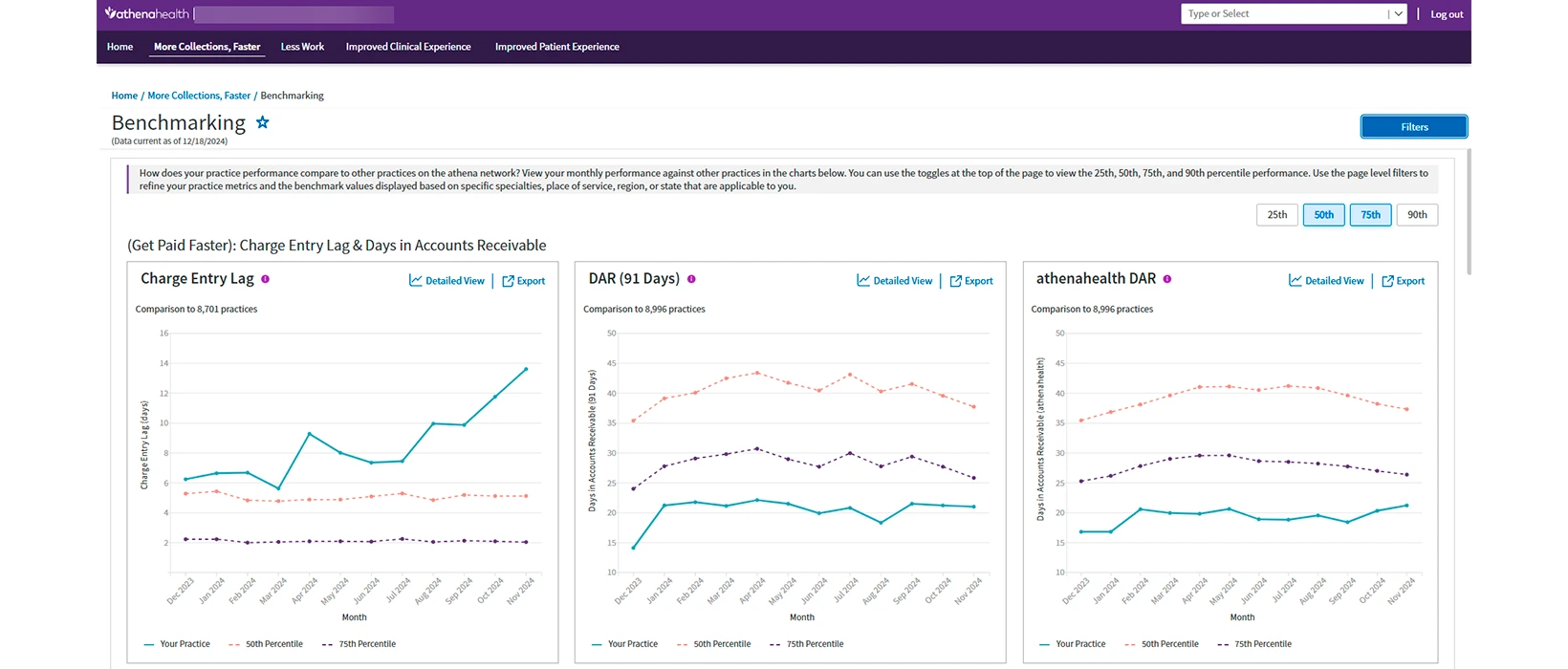Open the Filters button
This screenshot has height=669, width=1568.
pyautogui.click(x=1413, y=127)
